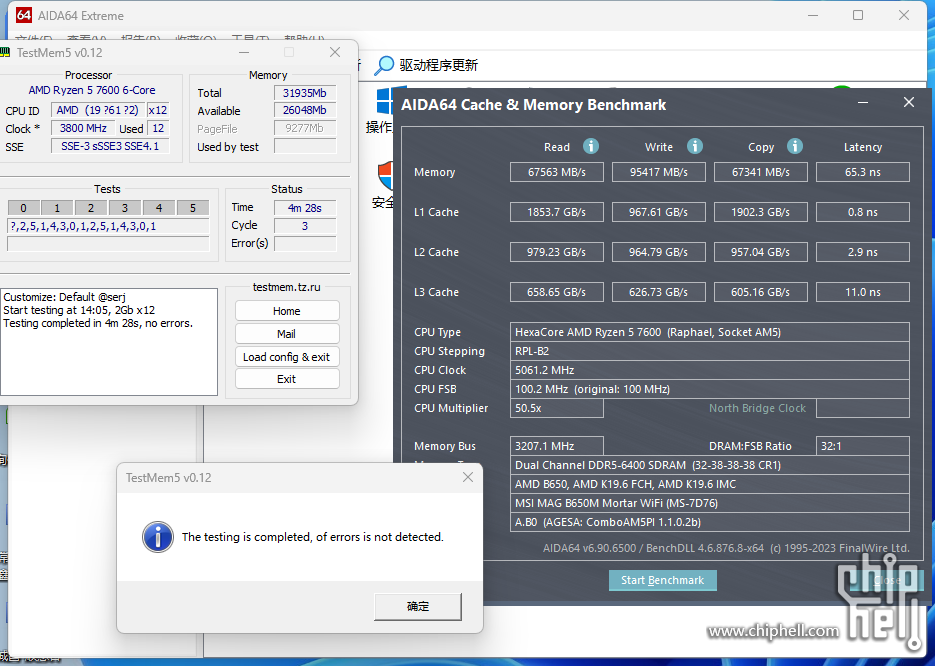Click the AIDA64 Extreme title bar app icon
This screenshot has height=666, width=935.
pos(23,15)
